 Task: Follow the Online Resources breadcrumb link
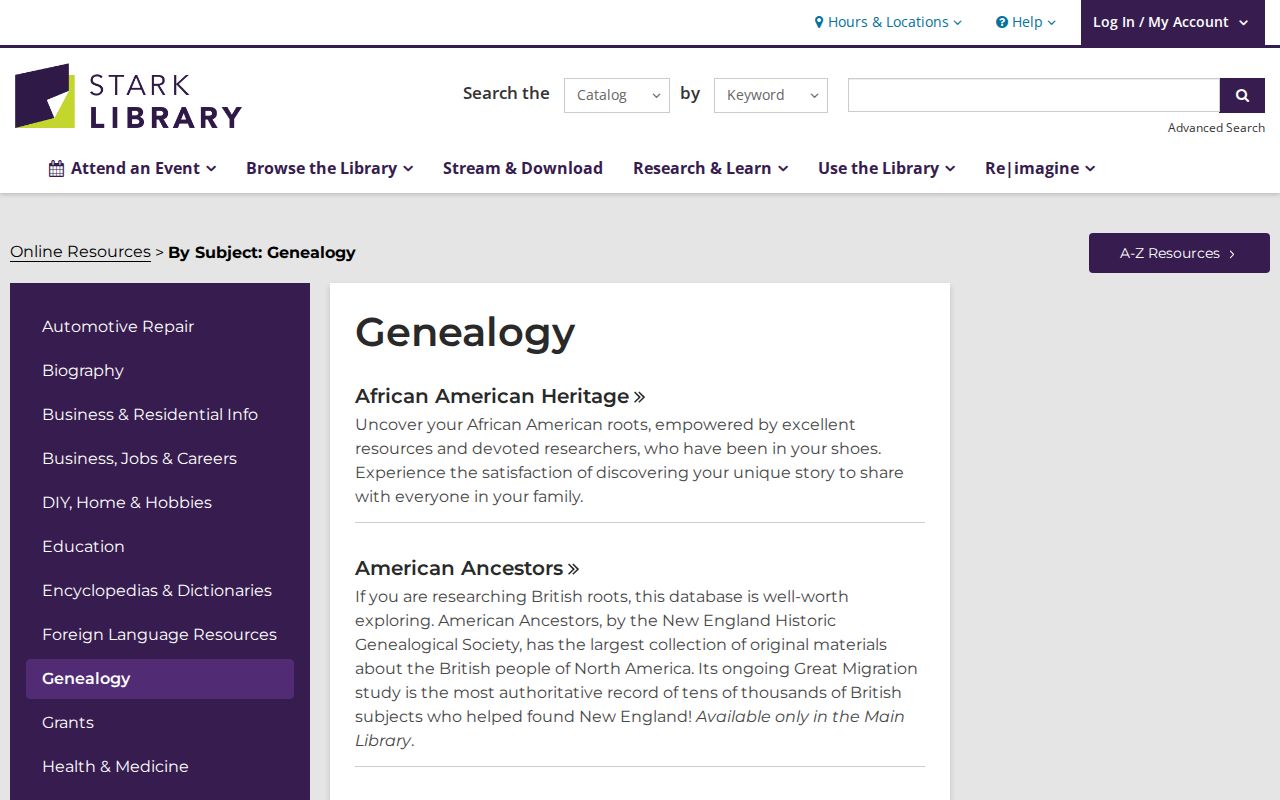tap(80, 252)
